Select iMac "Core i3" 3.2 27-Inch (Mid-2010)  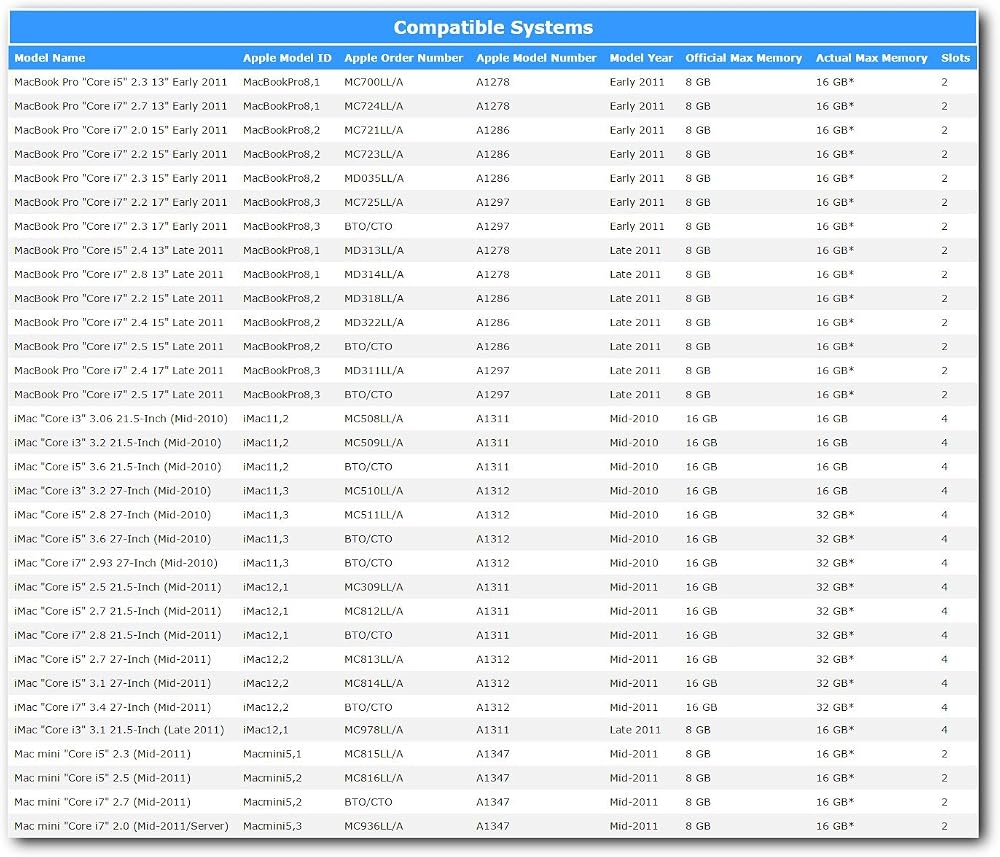pyautogui.click(x=112, y=491)
